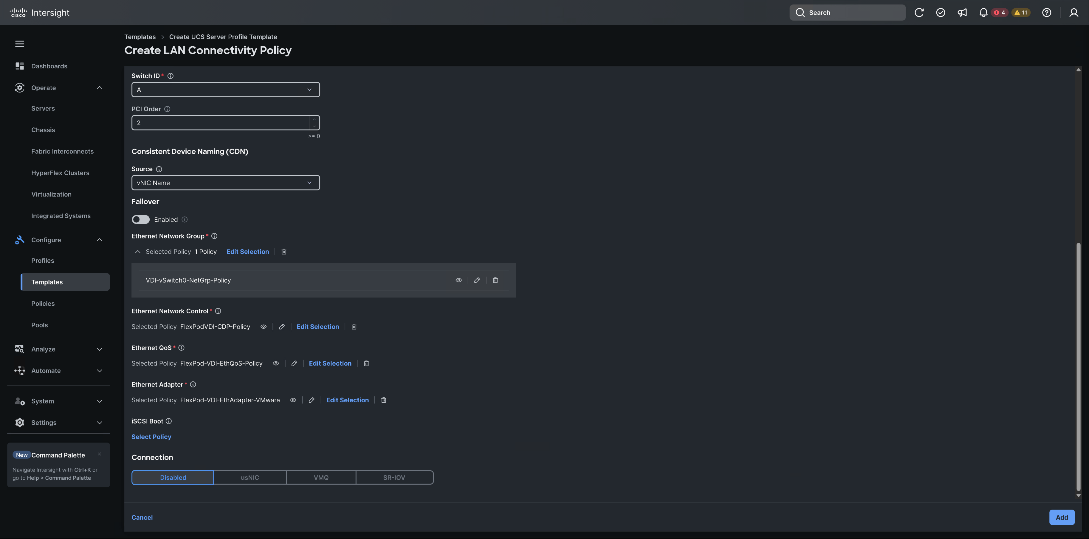Open the warning alarms yellow badge

pyautogui.click(x=1021, y=13)
